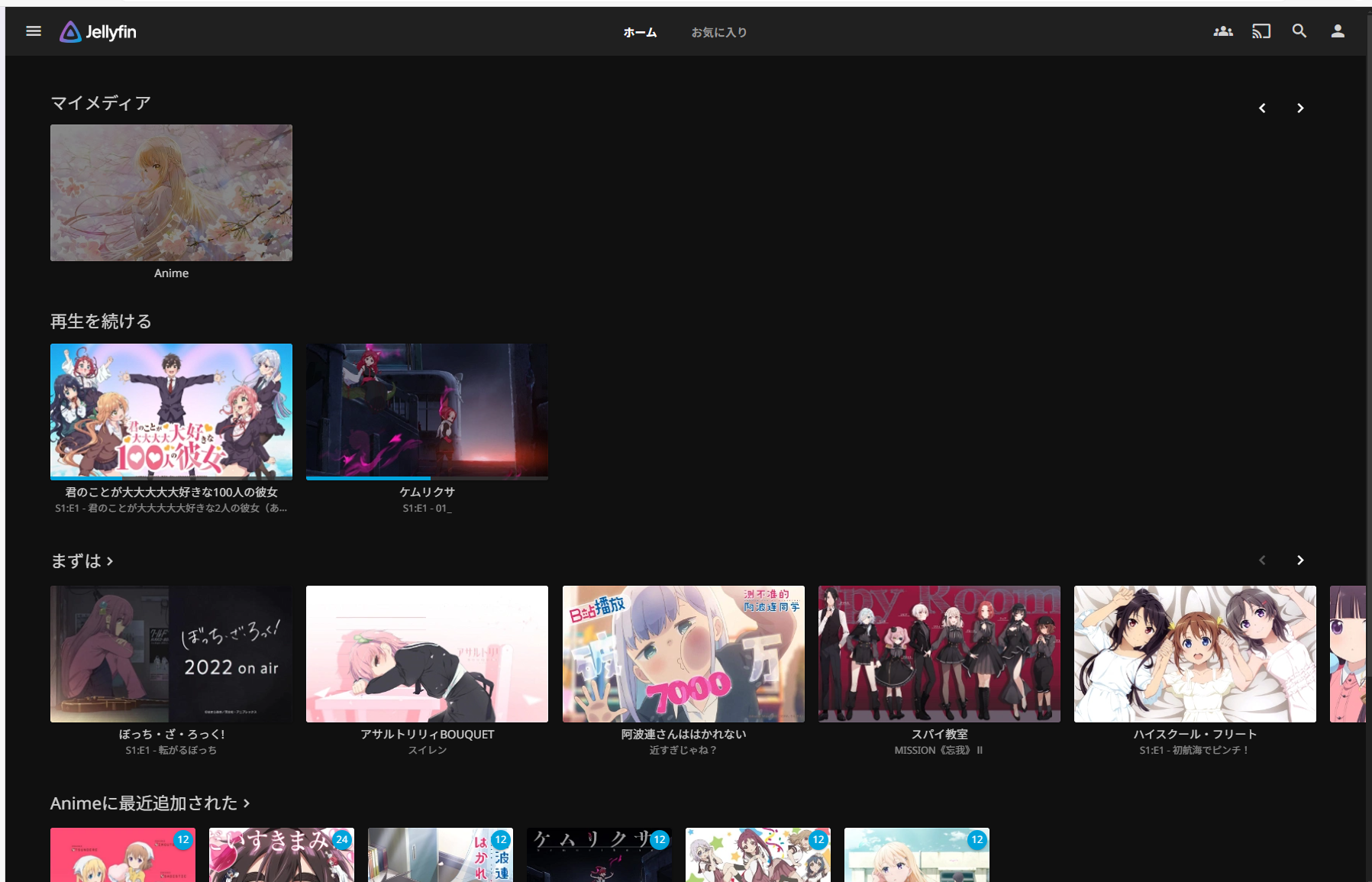1372x882 pixels.
Task: Expand the まずは section header
Action: tap(82, 561)
